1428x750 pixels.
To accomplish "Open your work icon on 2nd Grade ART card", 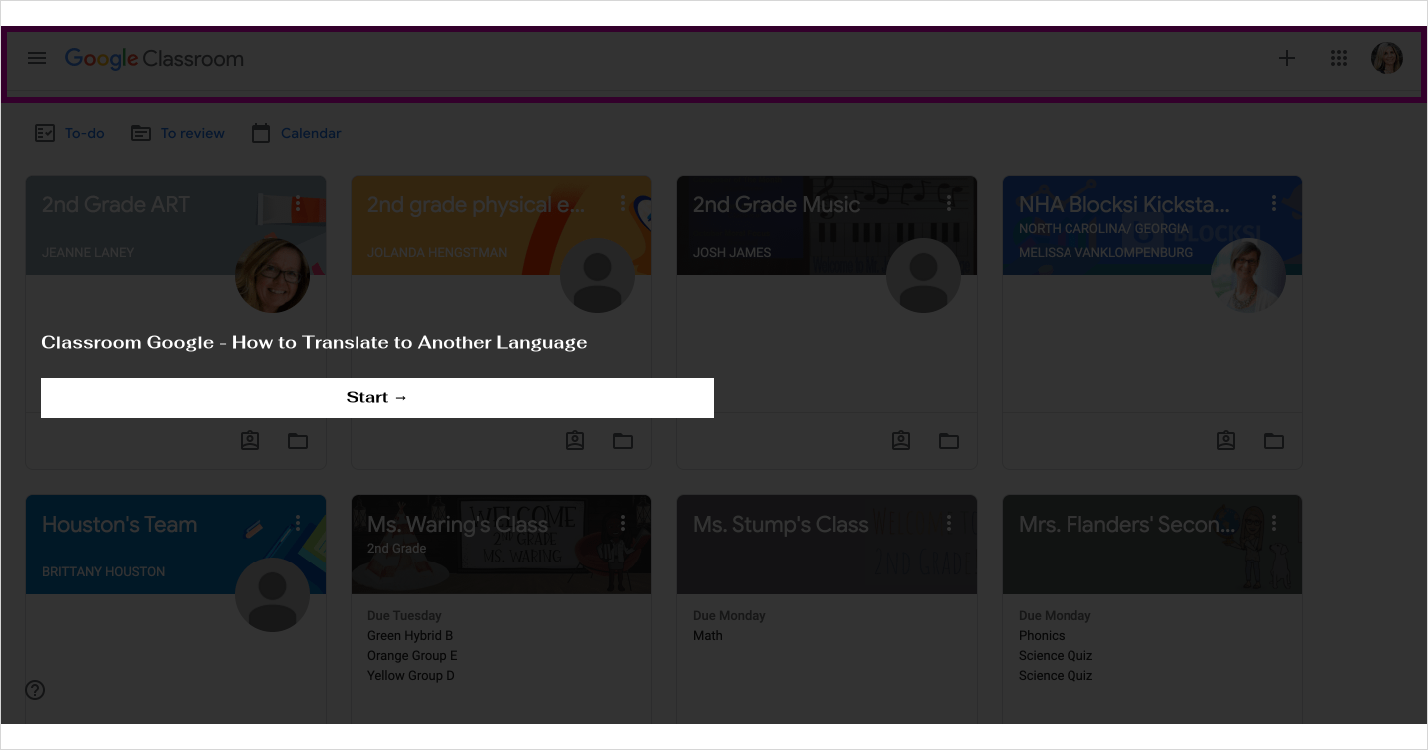I will [x=250, y=440].
